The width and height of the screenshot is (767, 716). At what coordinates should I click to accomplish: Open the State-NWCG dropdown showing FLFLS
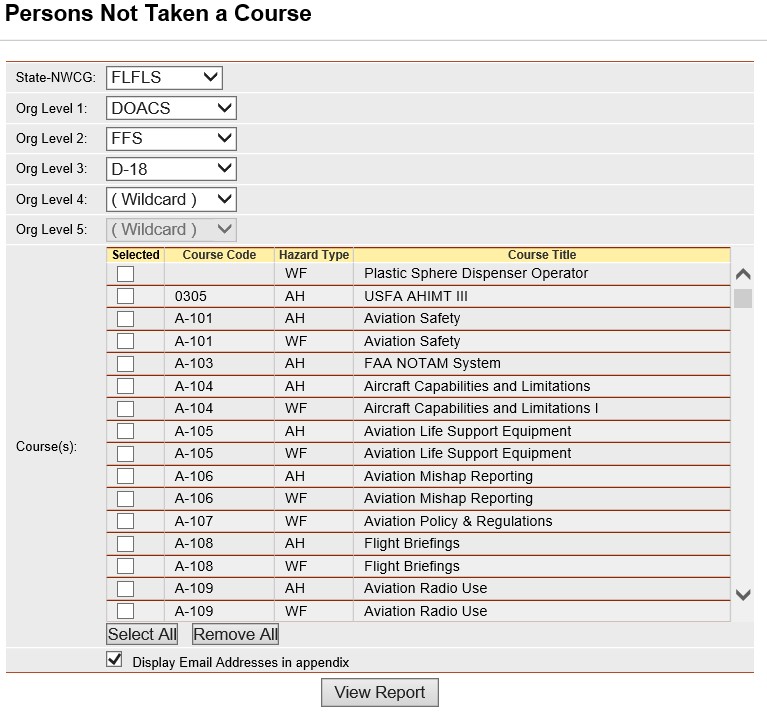pos(164,78)
